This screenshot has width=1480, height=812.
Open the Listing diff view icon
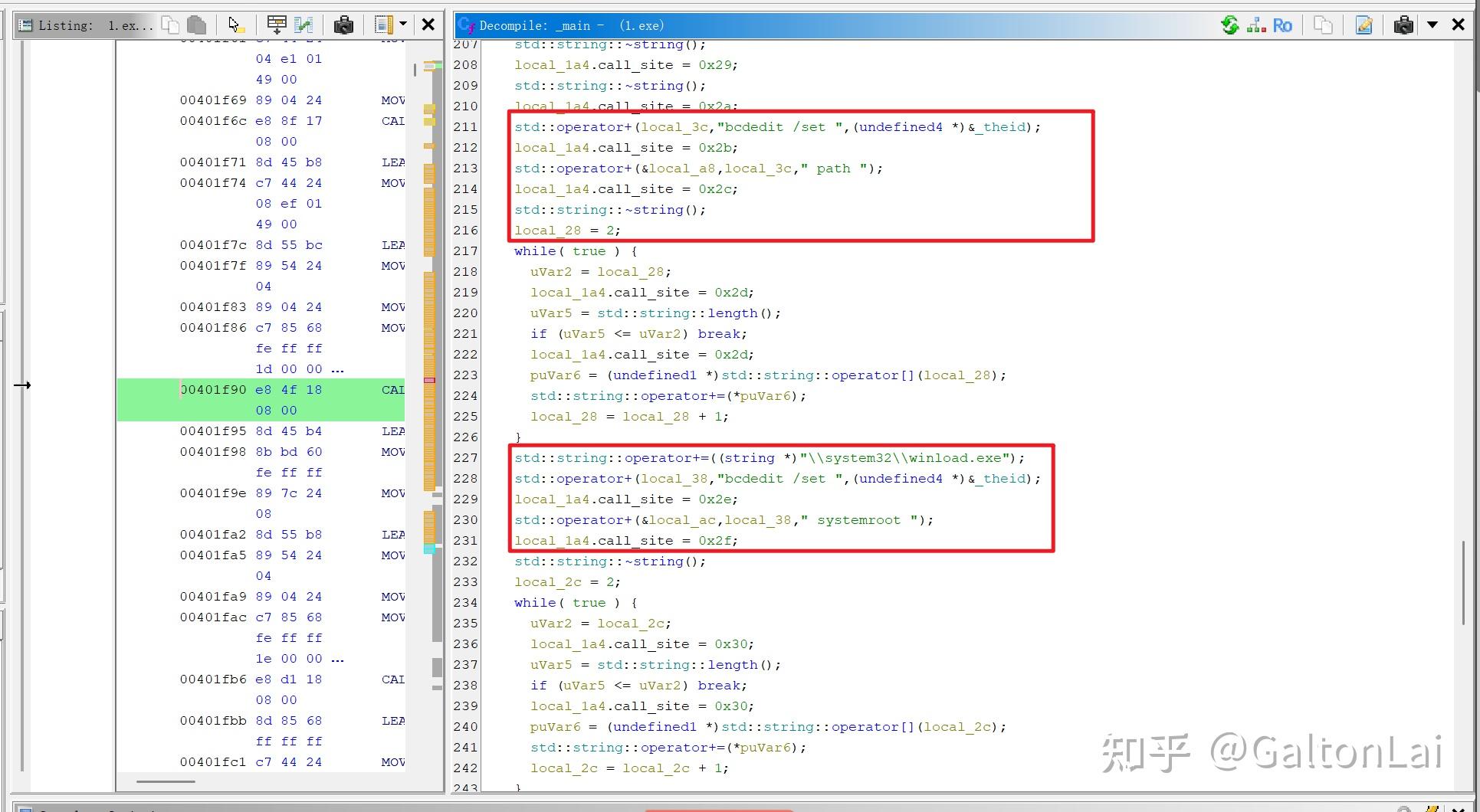pyautogui.click(x=304, y=25)
